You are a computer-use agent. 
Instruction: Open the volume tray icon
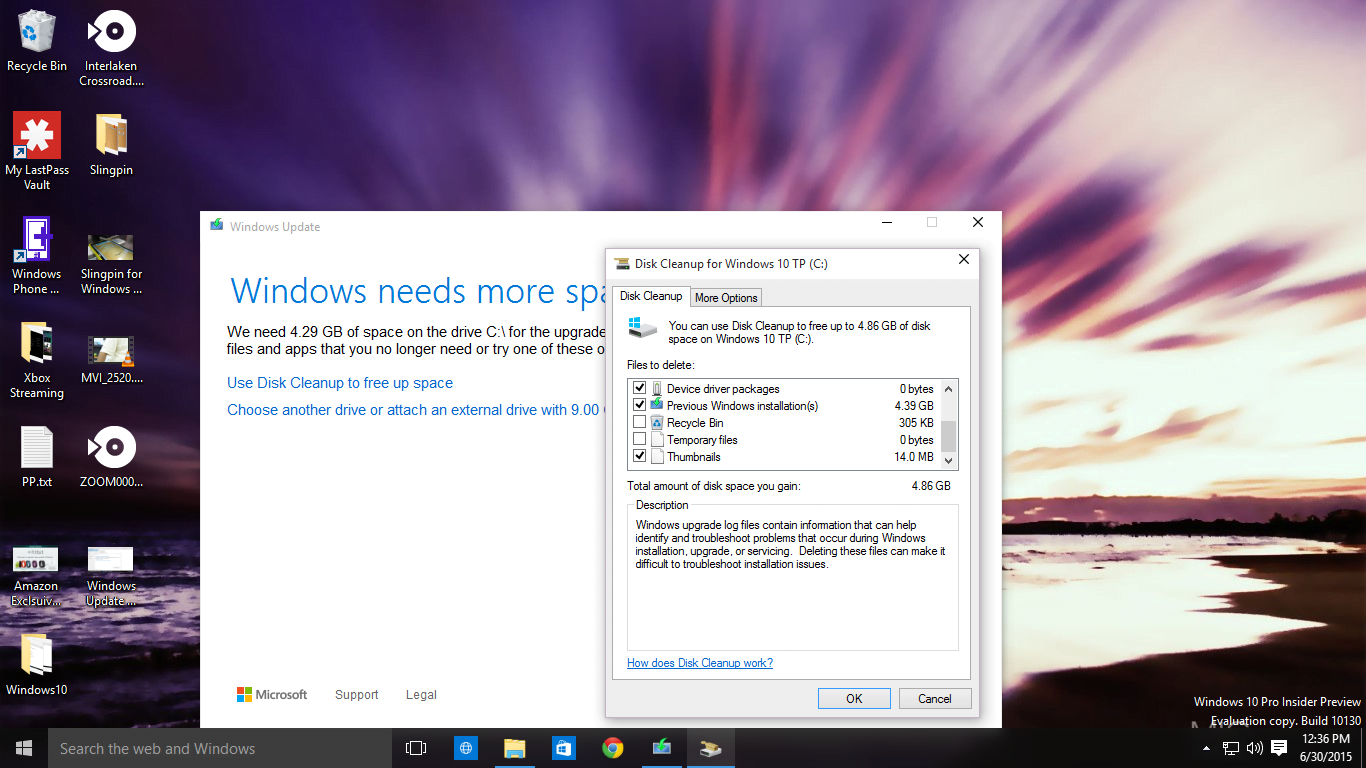1255,748
